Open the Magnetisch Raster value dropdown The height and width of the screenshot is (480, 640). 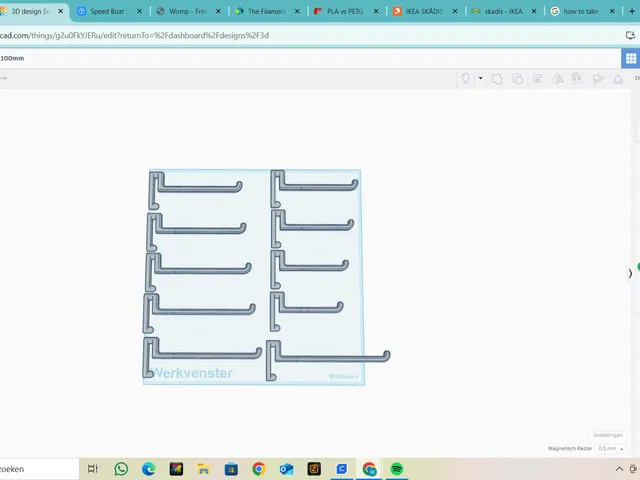(611, 449)
